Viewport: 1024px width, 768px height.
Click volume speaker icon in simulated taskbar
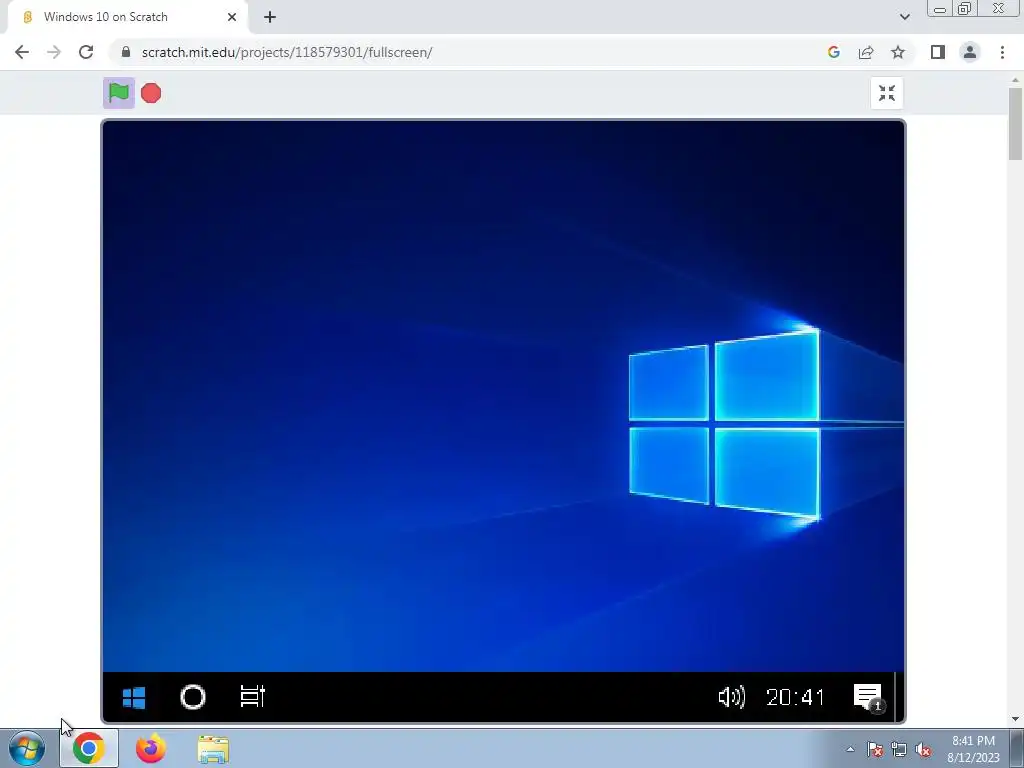(x=731, y=697)
